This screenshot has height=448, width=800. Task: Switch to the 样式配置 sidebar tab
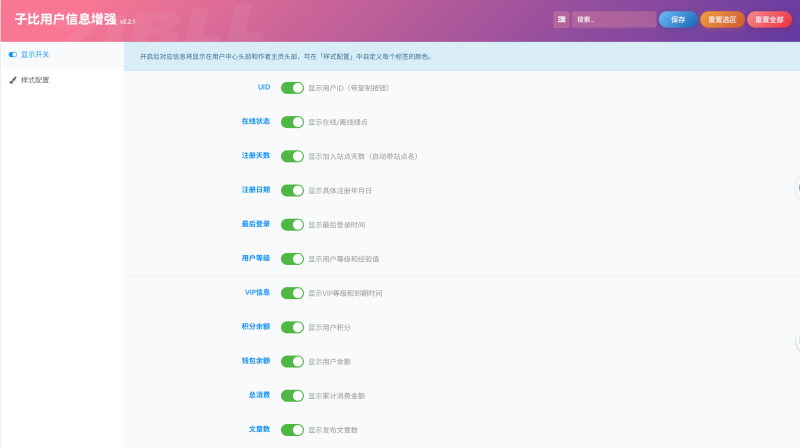point(62,80)
